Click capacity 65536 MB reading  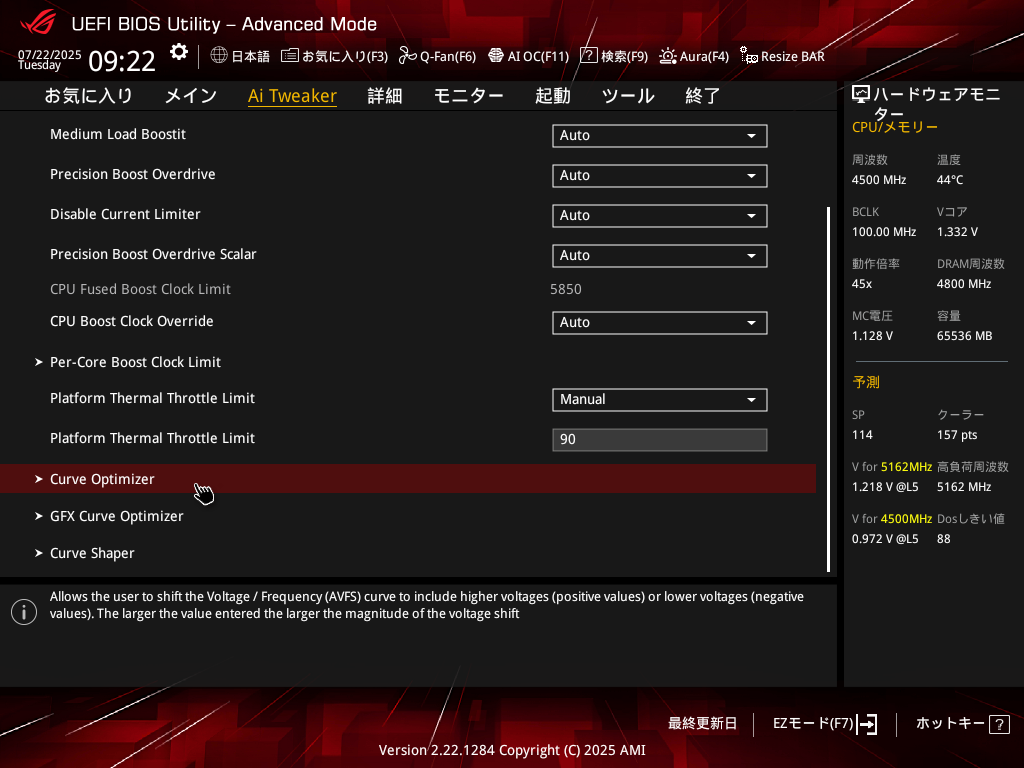pos(965,336)
